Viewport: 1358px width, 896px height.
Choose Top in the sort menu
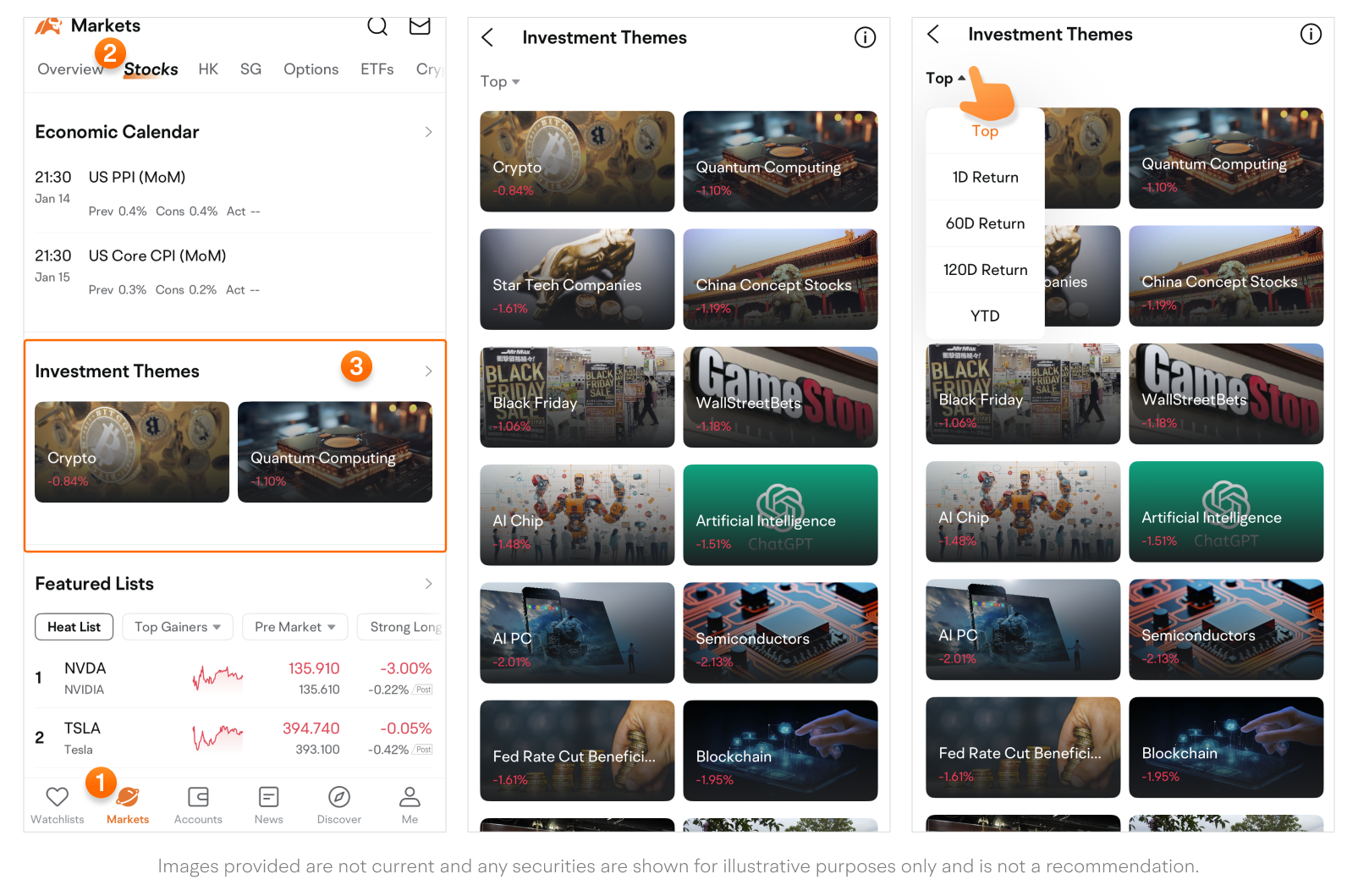(985, 131)
